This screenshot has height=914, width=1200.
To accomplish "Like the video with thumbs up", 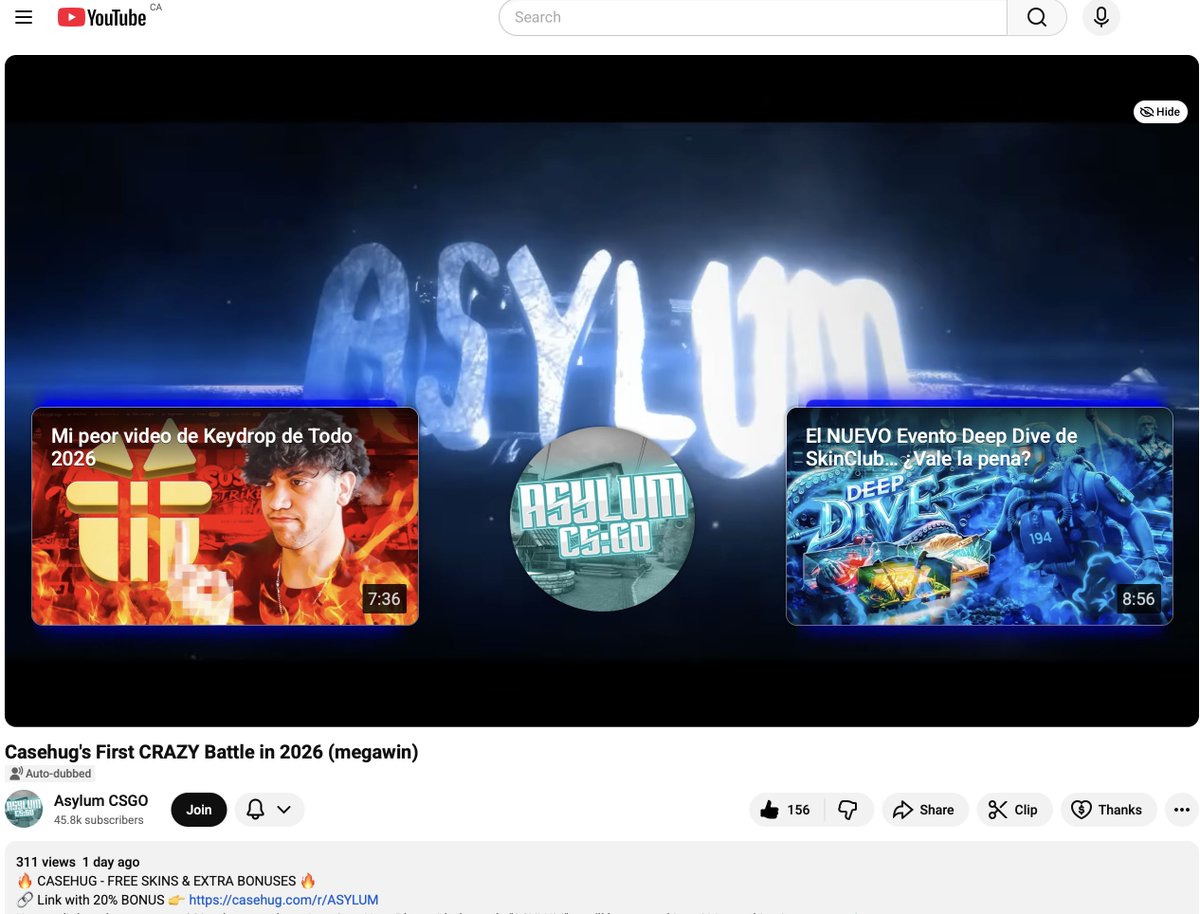I will point(786,810).
